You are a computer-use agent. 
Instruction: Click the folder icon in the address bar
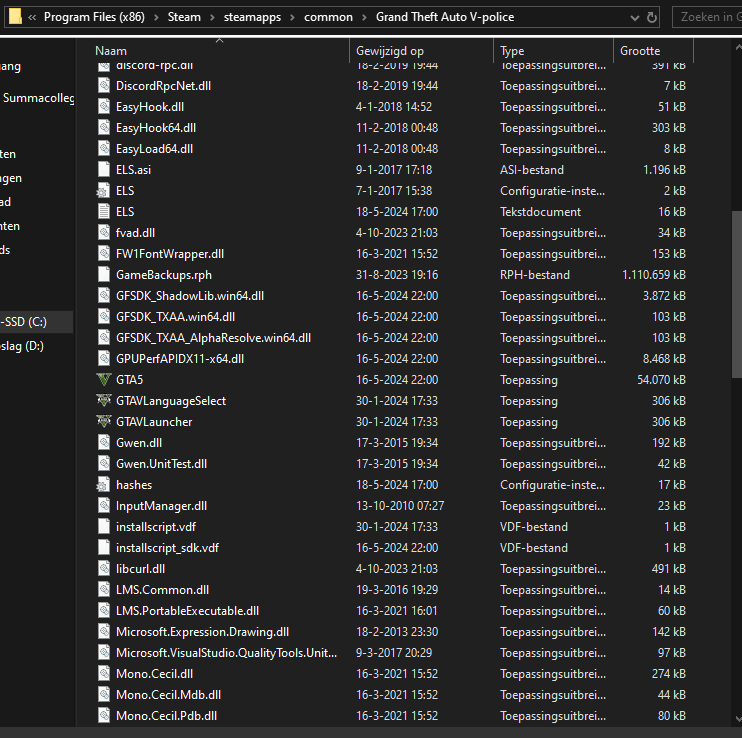15,17
